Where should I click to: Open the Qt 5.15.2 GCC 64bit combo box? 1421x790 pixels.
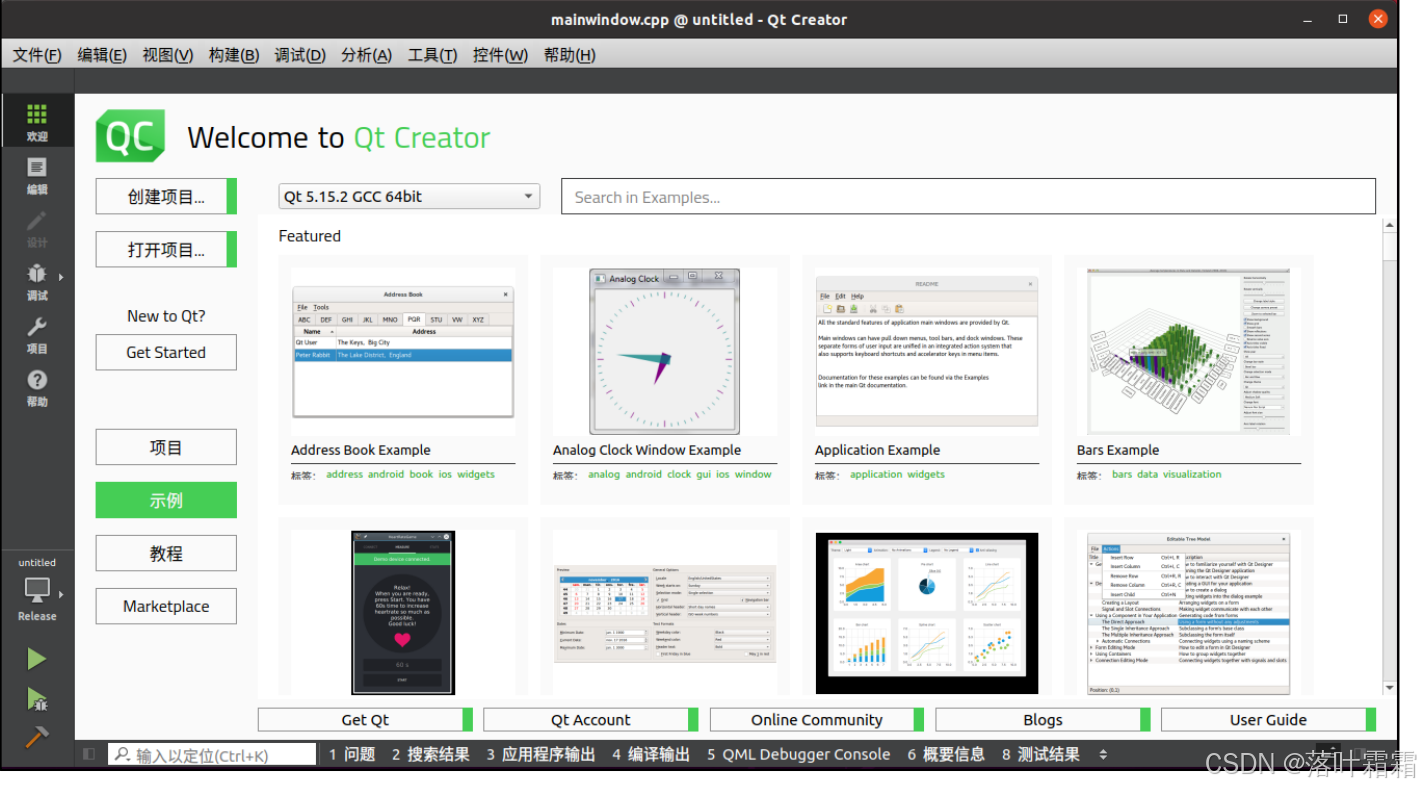point(409,197)
